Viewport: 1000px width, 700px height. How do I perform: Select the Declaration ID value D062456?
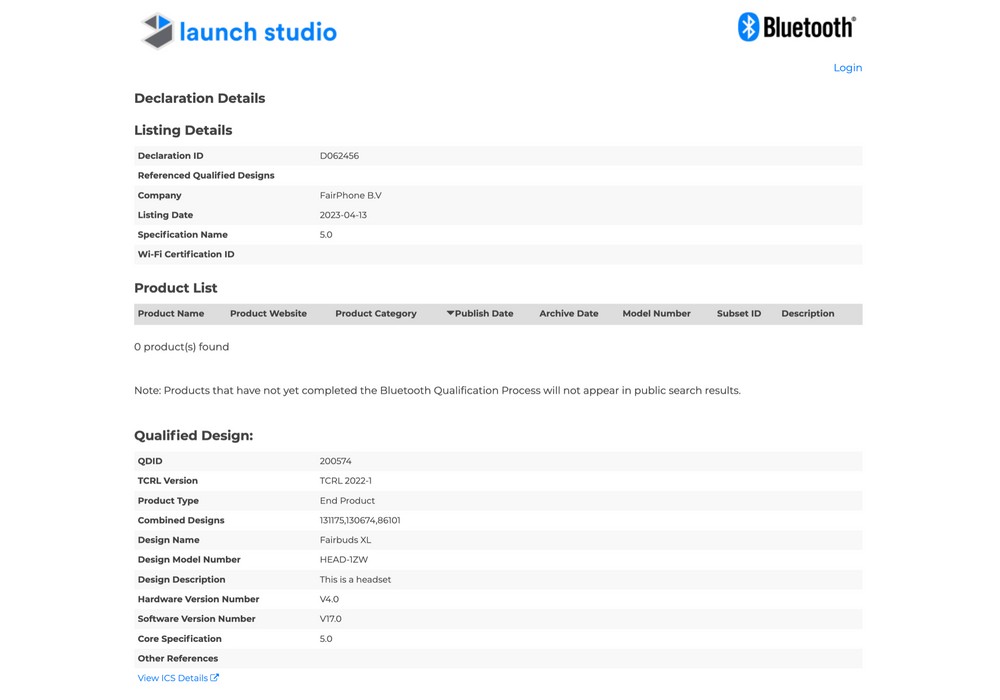[x=339, y=156]
